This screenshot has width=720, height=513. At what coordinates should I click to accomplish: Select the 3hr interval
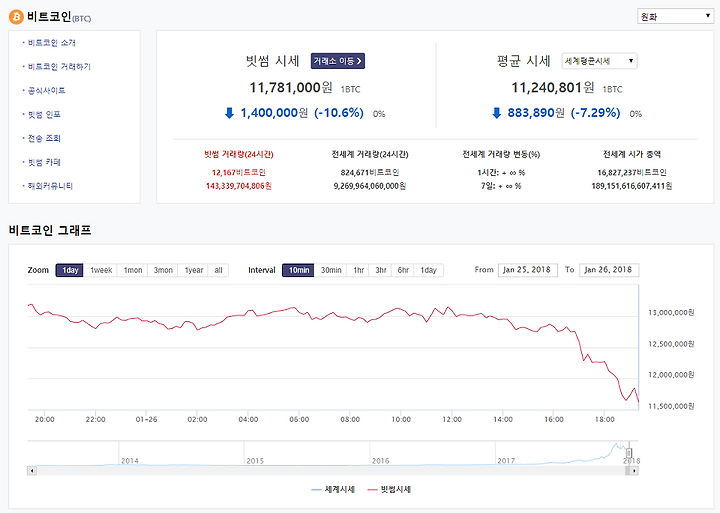381,270
